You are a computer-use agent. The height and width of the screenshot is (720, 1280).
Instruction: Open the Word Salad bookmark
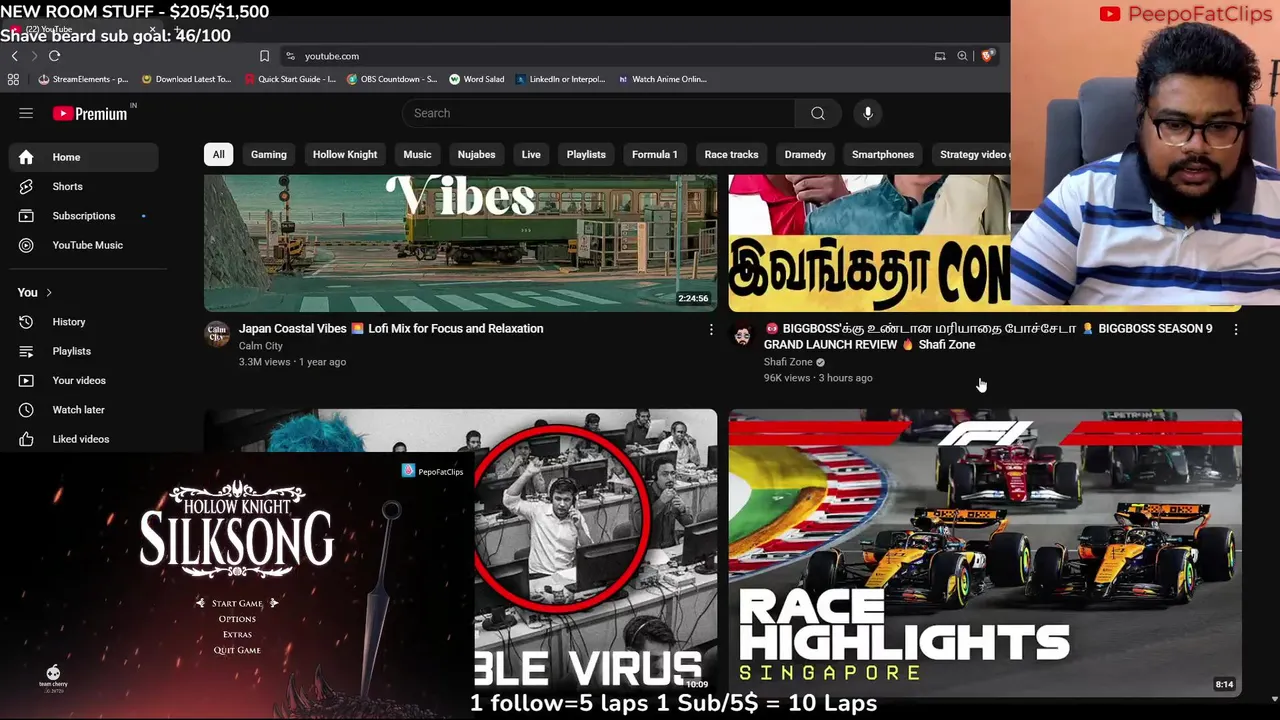(x=477, y=79)
